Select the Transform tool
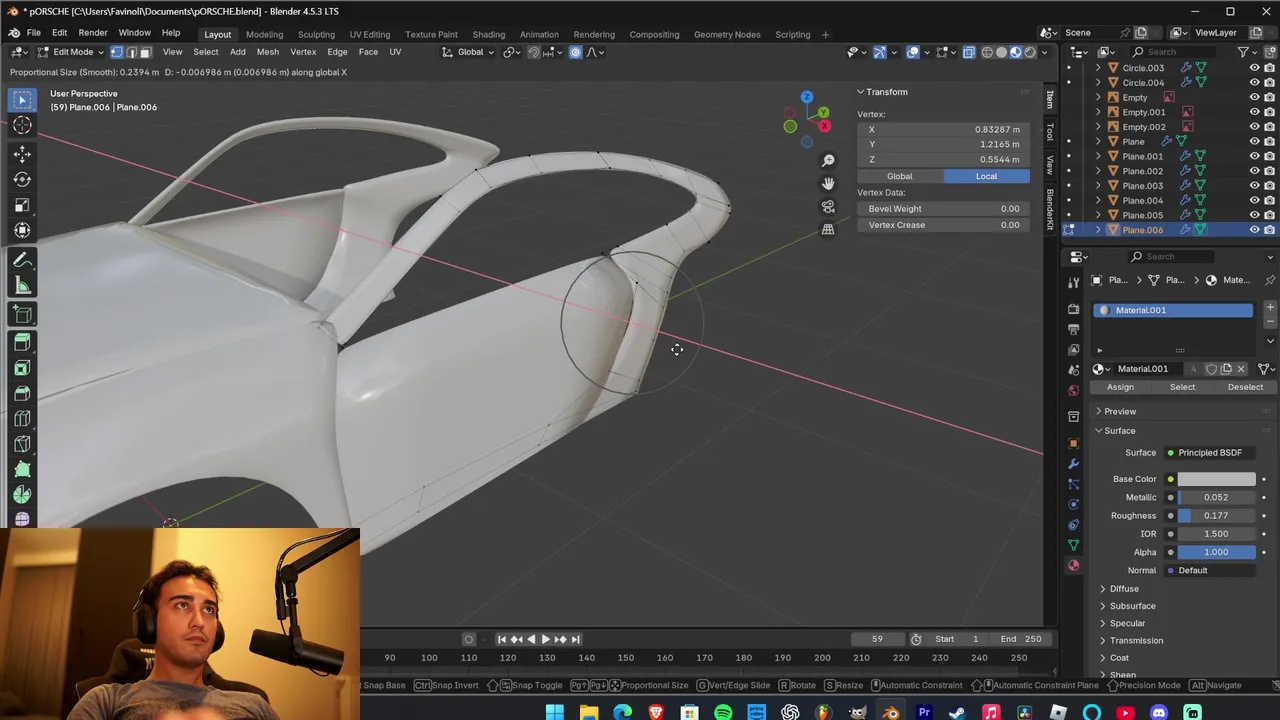This screenshot has height=720, width=1280. tap(22, 230)
